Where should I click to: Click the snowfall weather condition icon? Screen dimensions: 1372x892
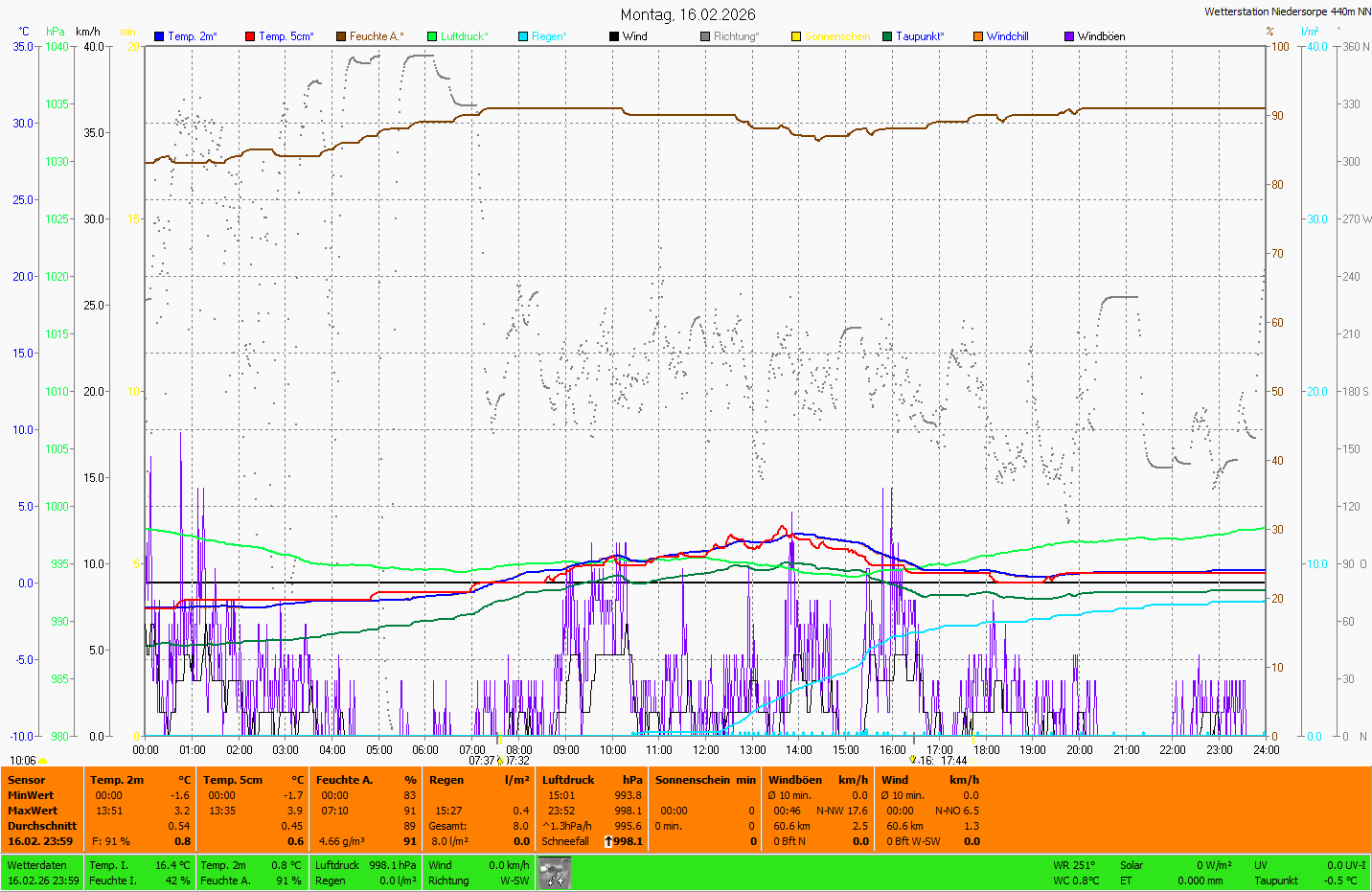[x=554, y=873]
